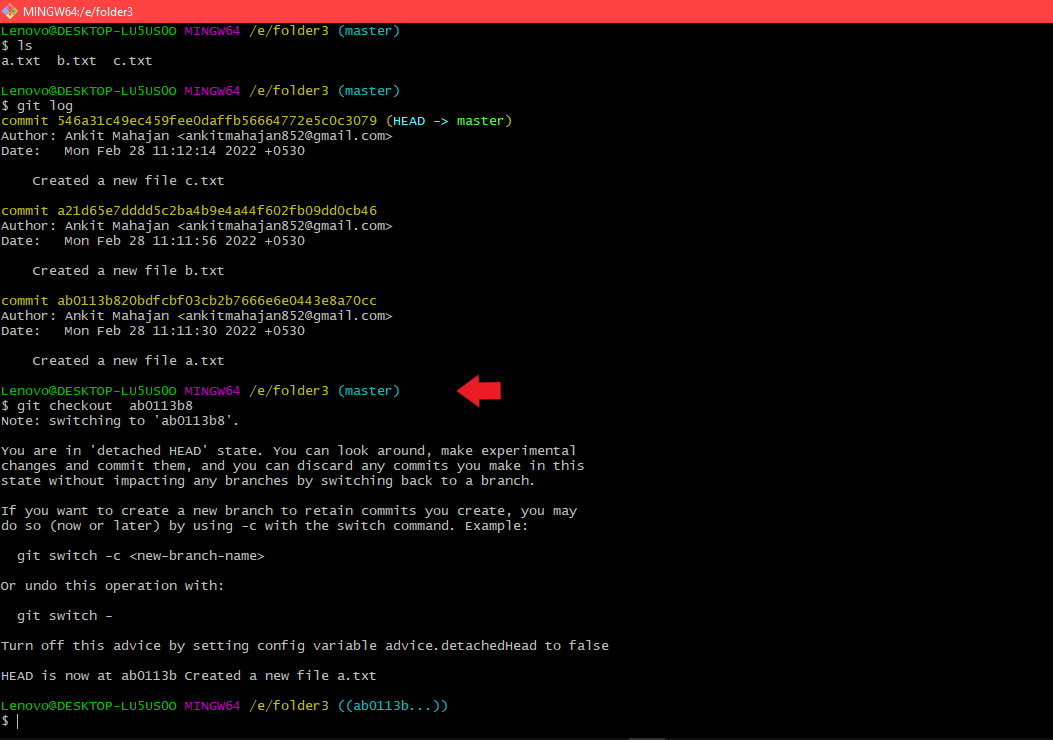Click the 'HEAD is now at ab0113b' line
The image size is (1053, 740).
(x=188, y=676)
